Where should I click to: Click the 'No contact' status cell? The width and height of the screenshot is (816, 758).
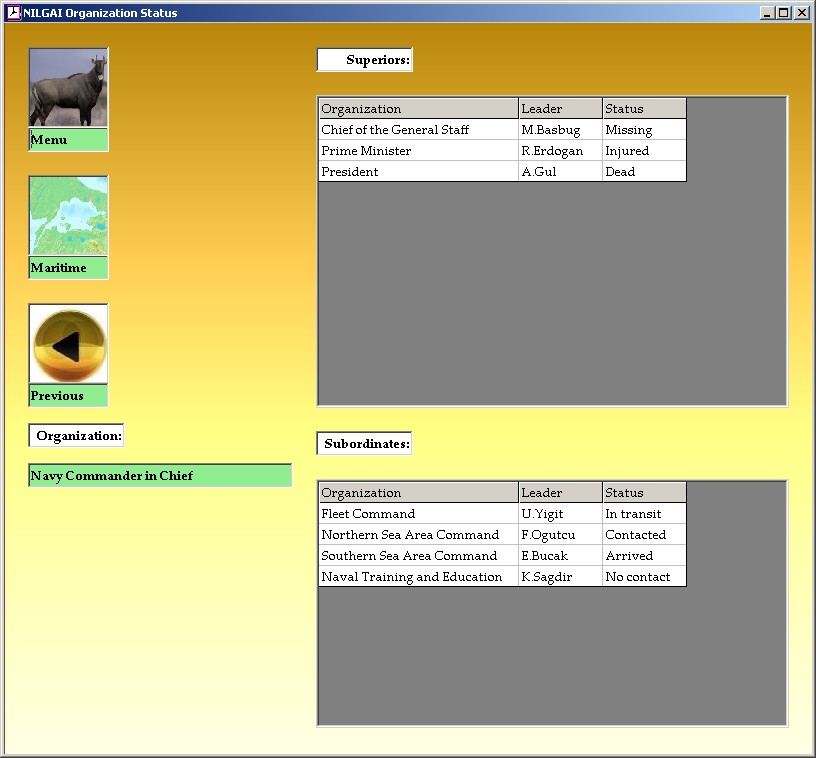pos(644,577)
